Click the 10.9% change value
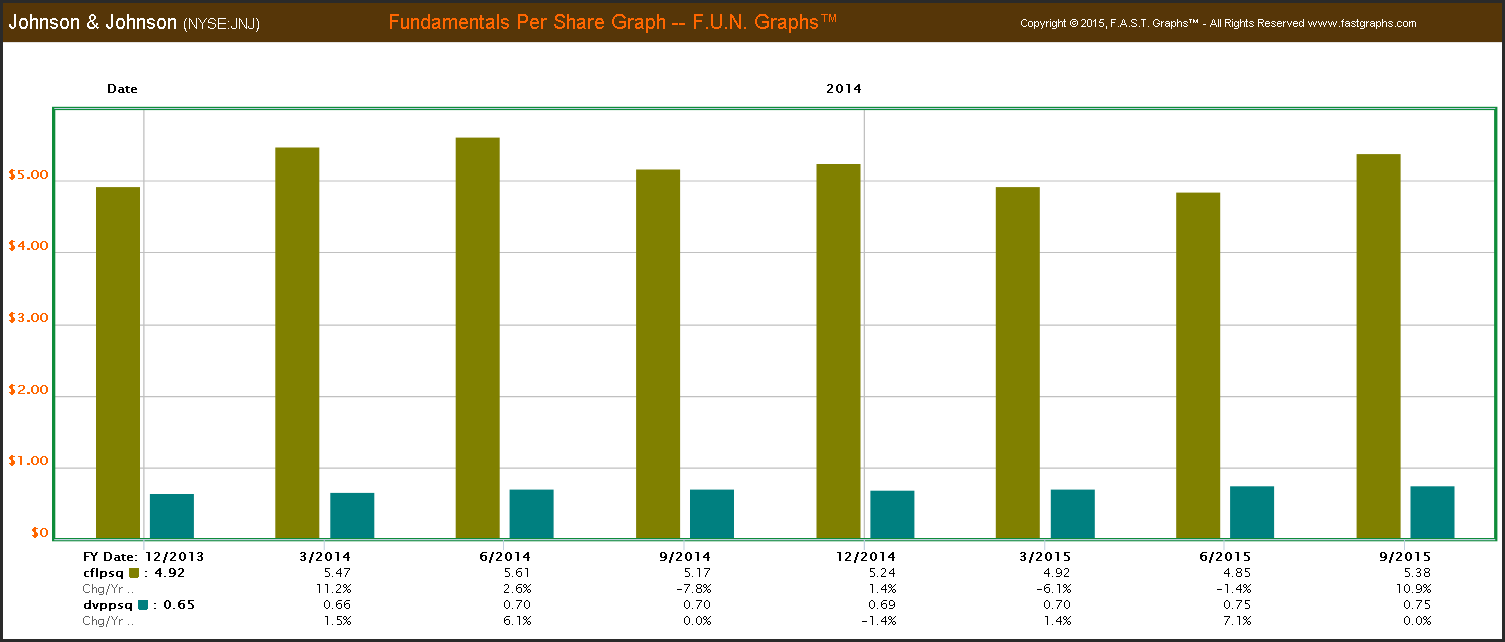1505x642 pixels. pyautogui.click(x=1413, y=589)
